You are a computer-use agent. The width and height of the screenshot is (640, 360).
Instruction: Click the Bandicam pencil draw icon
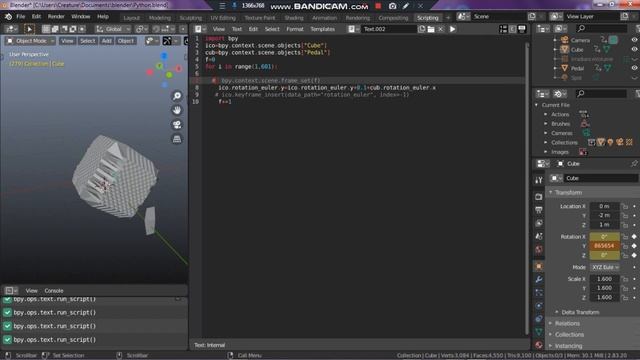[406, 6]
